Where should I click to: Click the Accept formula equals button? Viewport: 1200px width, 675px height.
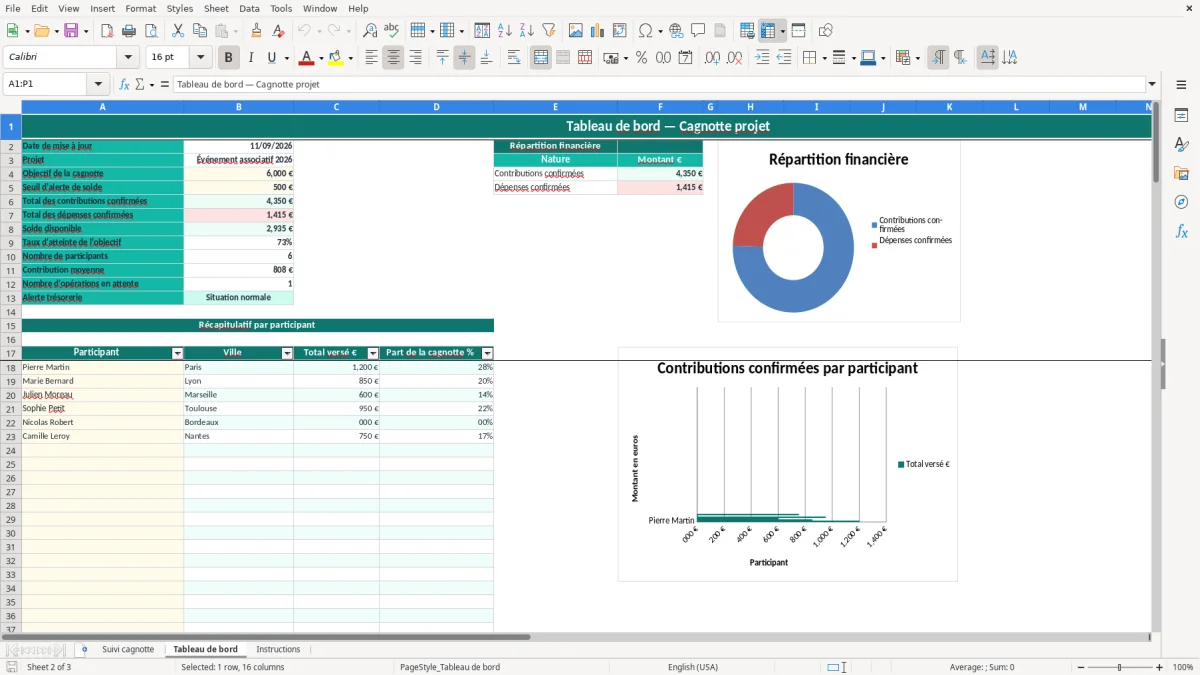tap(164, 84)
